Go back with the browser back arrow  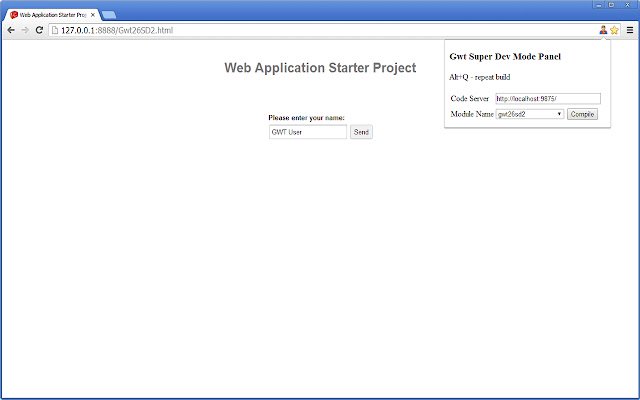pyautogui.click(x=11, y=30)
